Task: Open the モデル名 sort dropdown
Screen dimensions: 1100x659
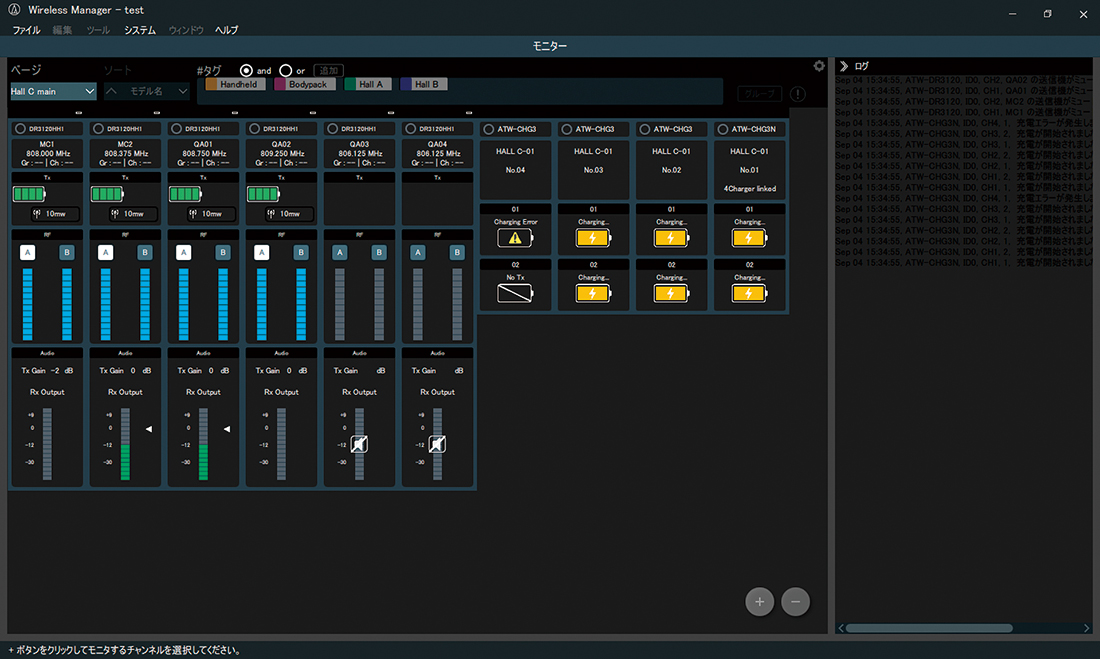Action: point(157,91)
